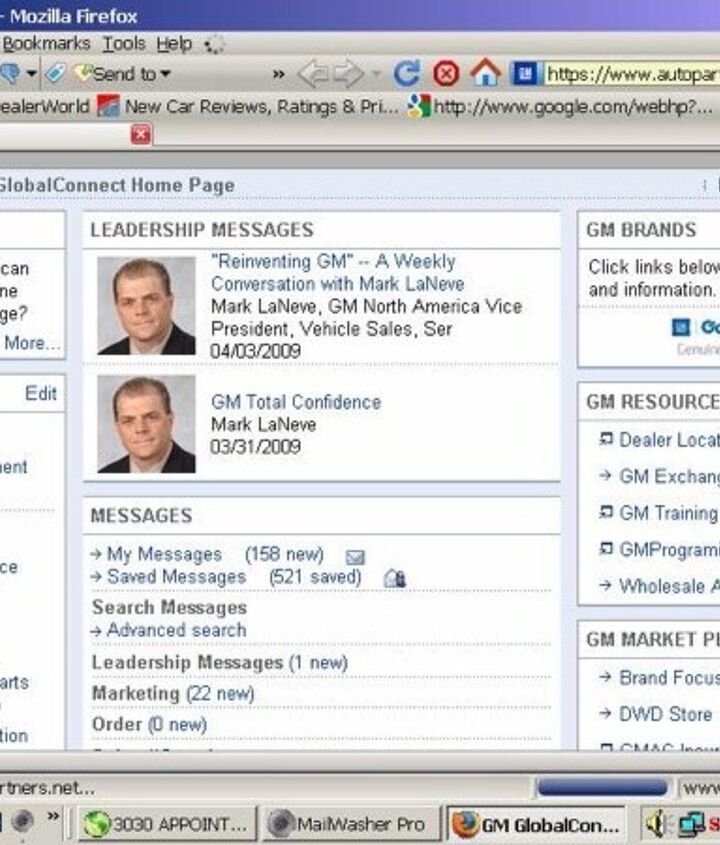The image size is (720, 845).
Task: Click the saved-messages icon beside Saved Messages
Action: 394,578
